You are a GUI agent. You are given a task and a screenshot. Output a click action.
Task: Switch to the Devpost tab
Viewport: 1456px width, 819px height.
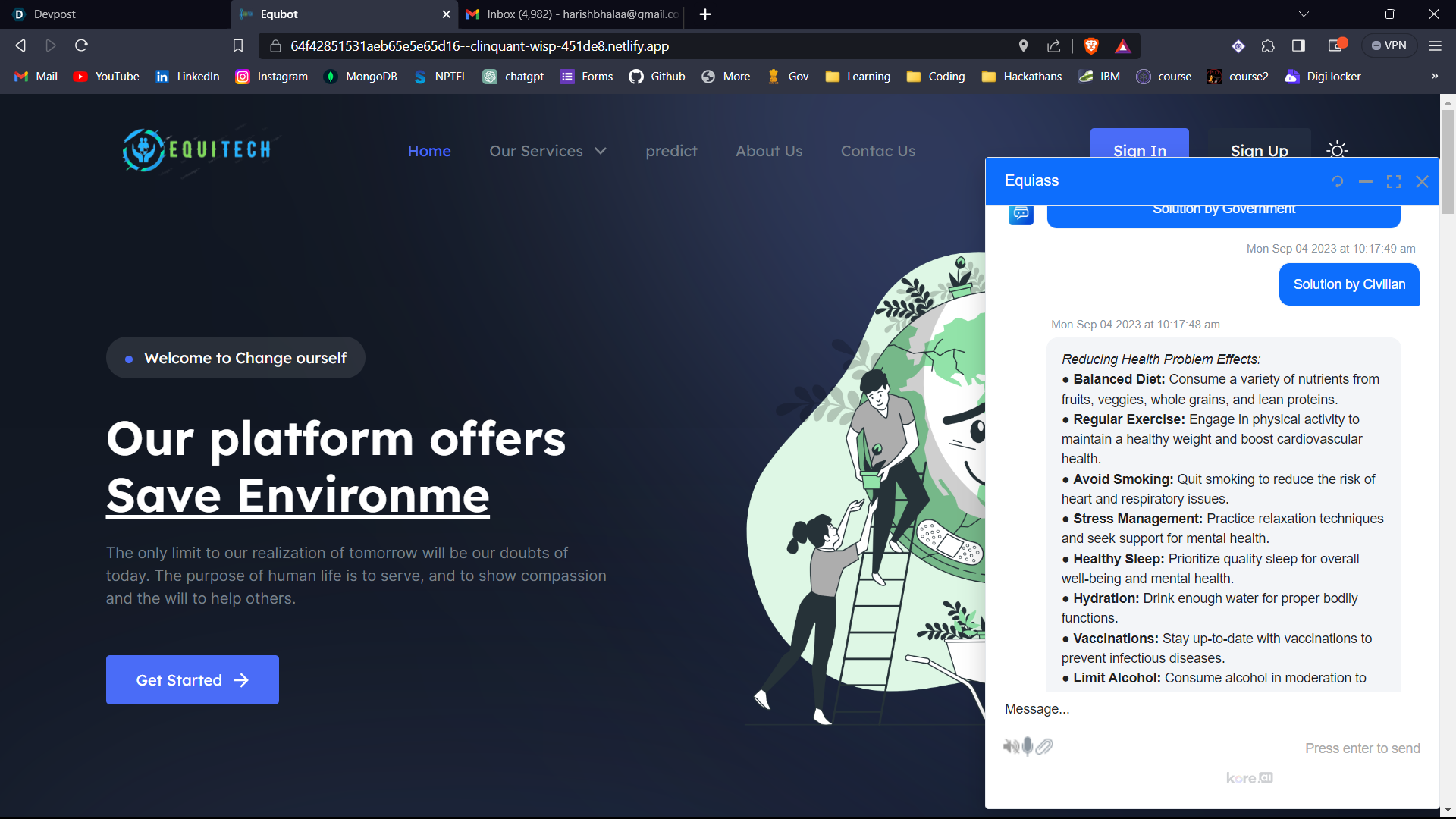(x=114, y=14)
